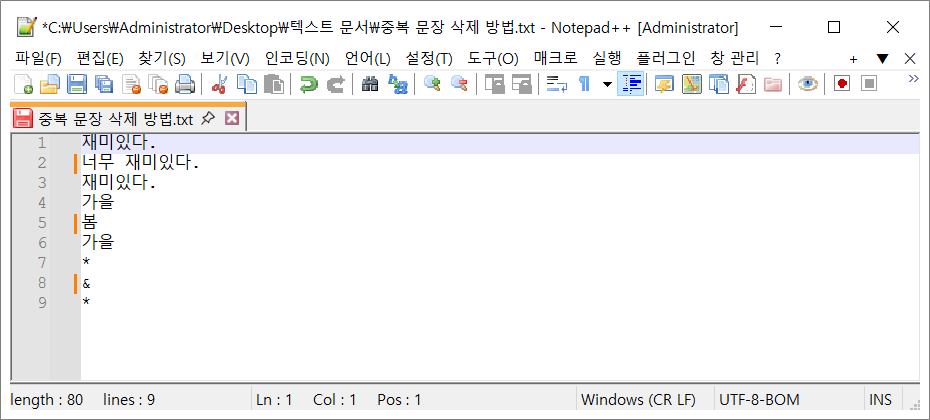Screen dimensions: 930x420
Task: Open the 파일(F) menu
Action: tap(39, 58)
